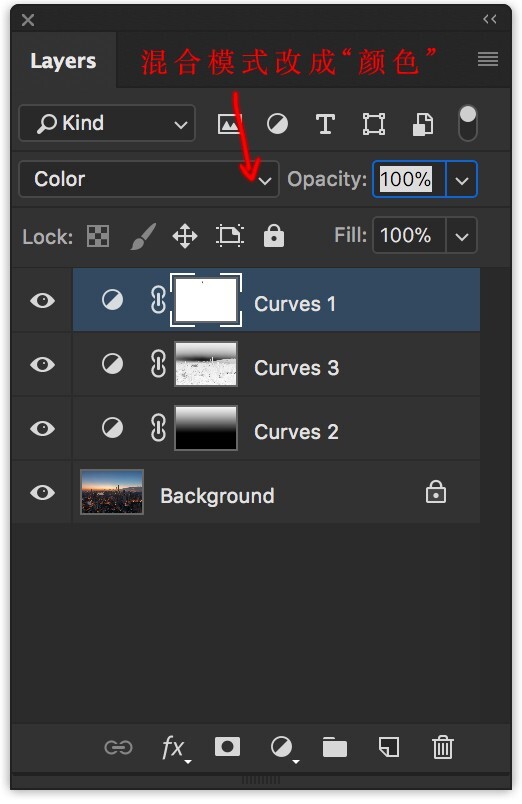Screen dimensions: 522x804
Task: Lock position move-arrows icon
Action: 185,236
